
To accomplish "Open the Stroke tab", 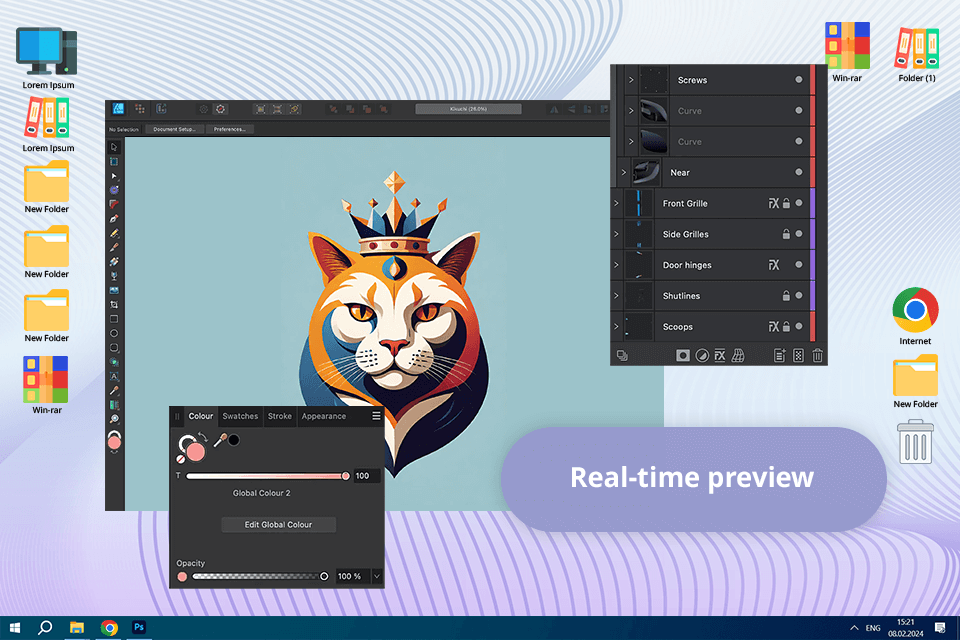I will point(280,416).
